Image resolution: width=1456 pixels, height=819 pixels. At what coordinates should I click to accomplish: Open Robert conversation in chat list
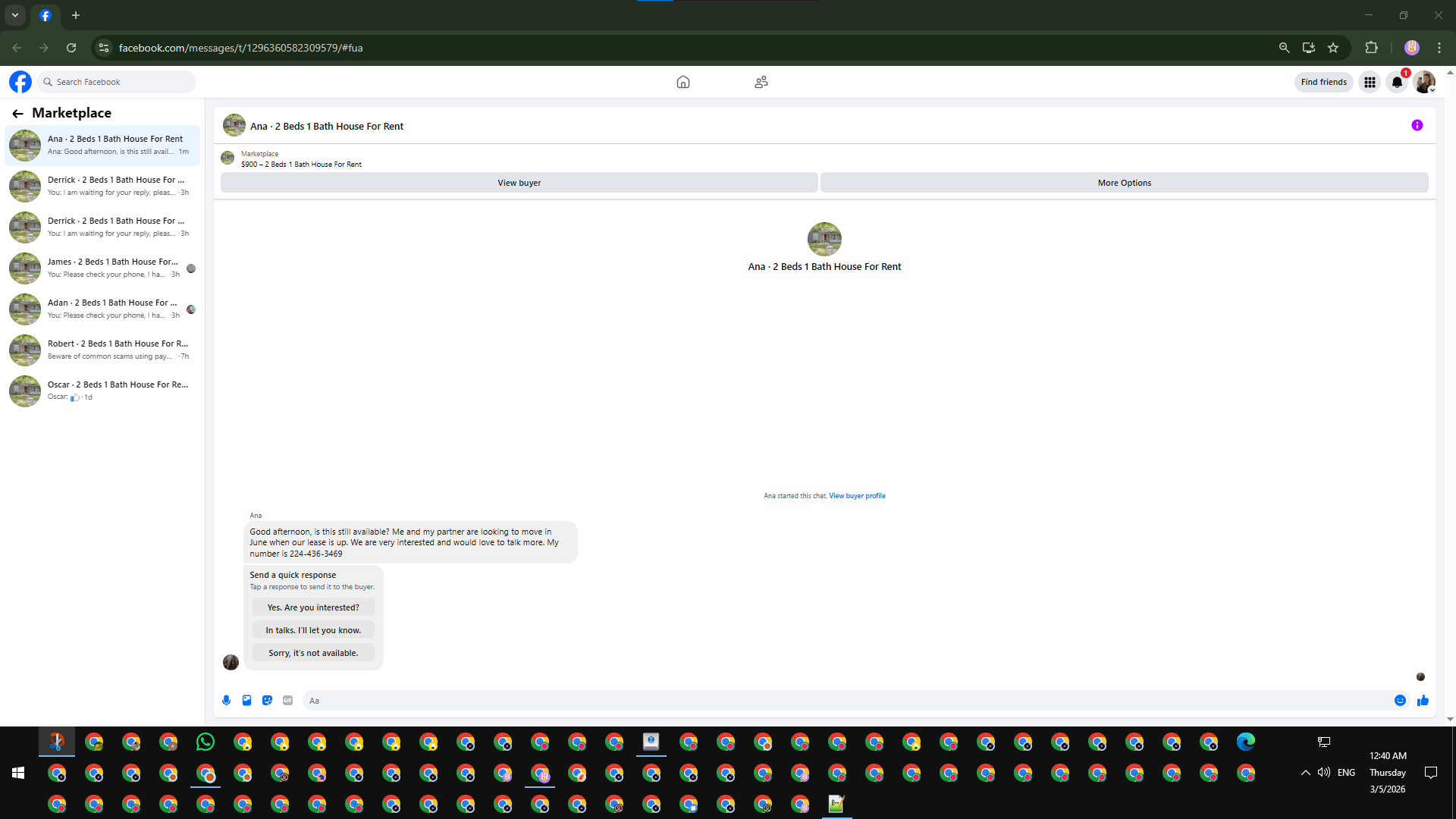coord(102,350)
